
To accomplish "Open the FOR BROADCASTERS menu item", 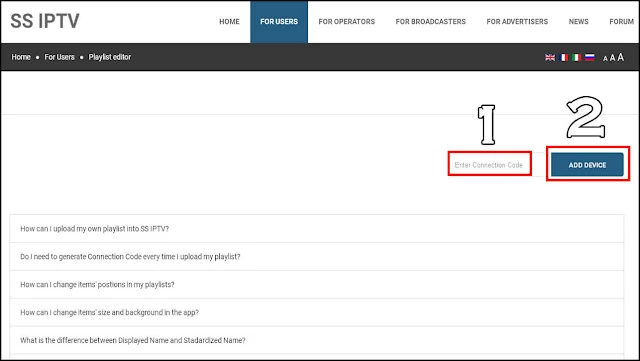I will pyautogui.click(x=431, y=22).
